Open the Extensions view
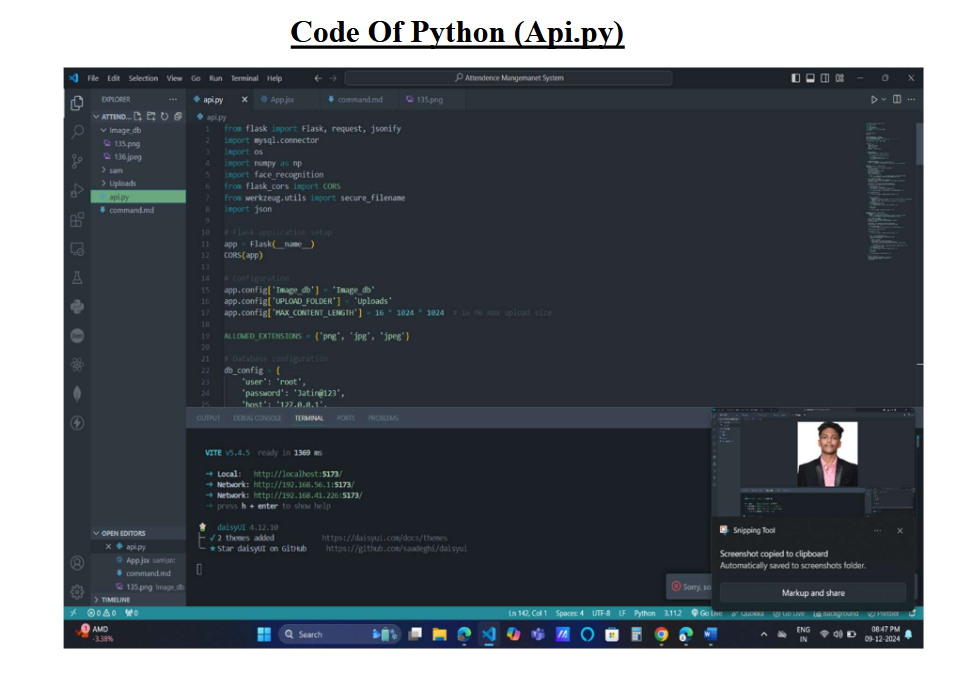Viewport: 974px width, 681px height. [77, 219]
